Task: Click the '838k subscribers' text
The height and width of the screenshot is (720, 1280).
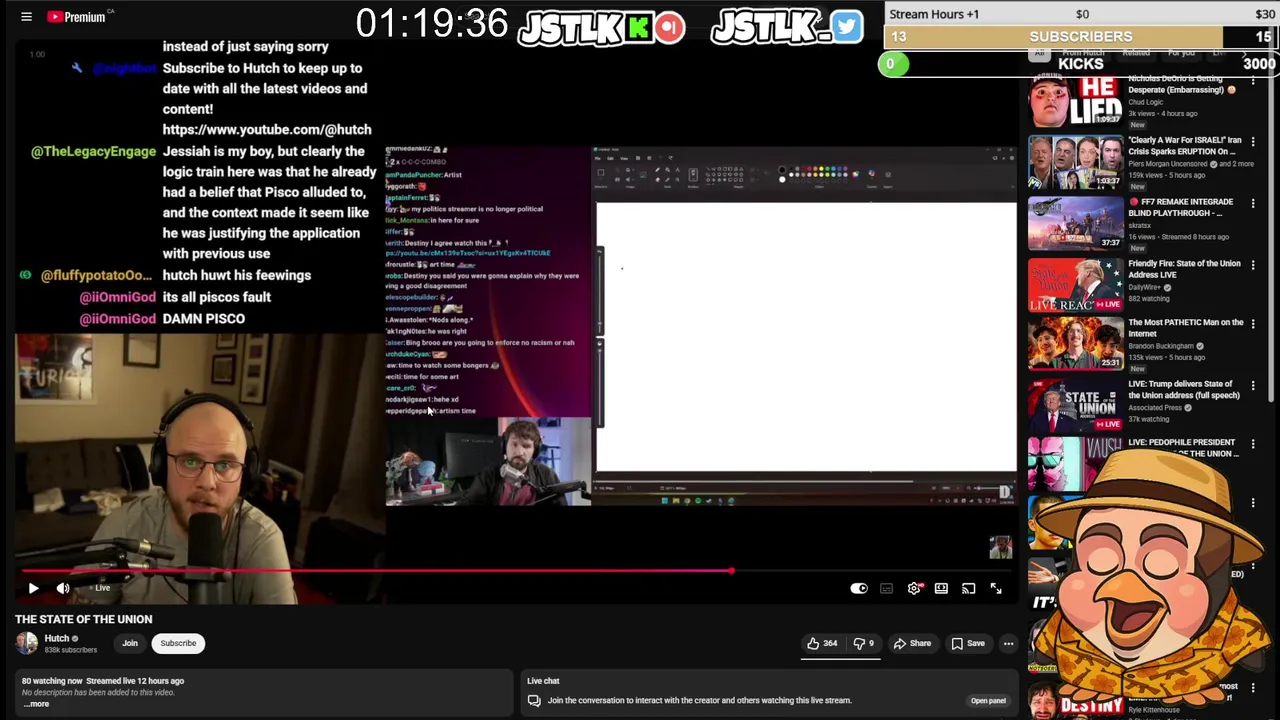Action: tap(71, 650)
